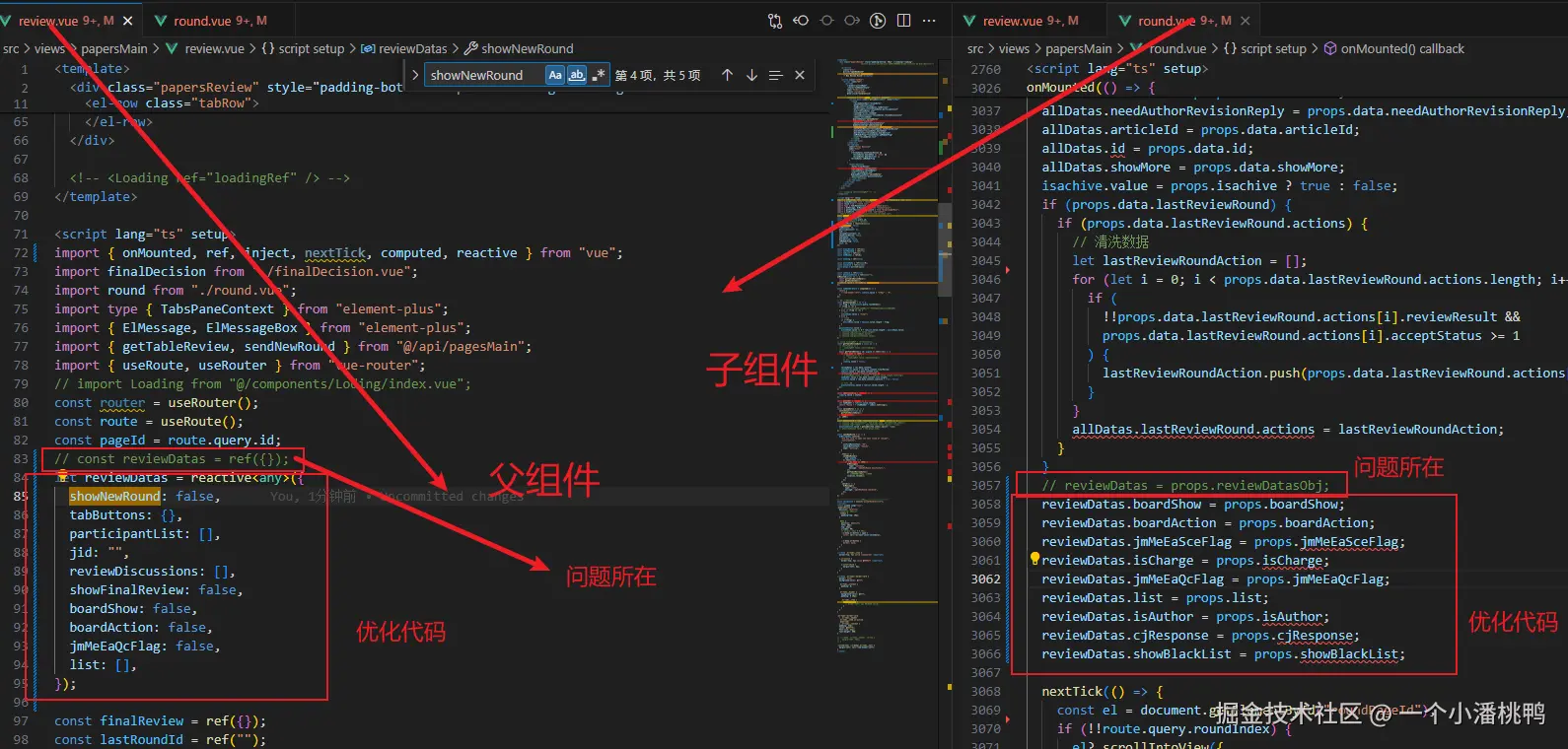This screenshot has width=1568, height=749.
Task: Click 'reviewDiscussions: [],' line 89
Action: pos(153,572)
